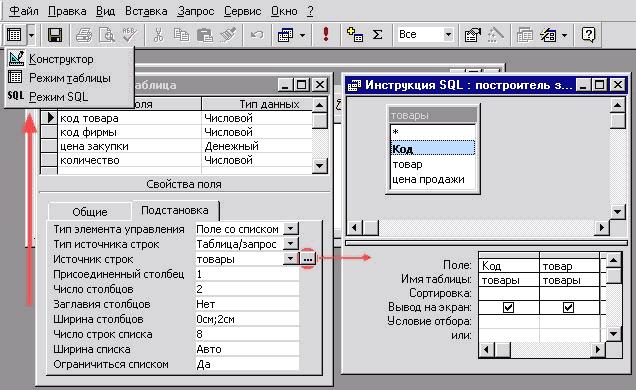This screenshot has height=390, width=636.
Task: Click the ellipsis builder button
Action: tap(308, 259)
